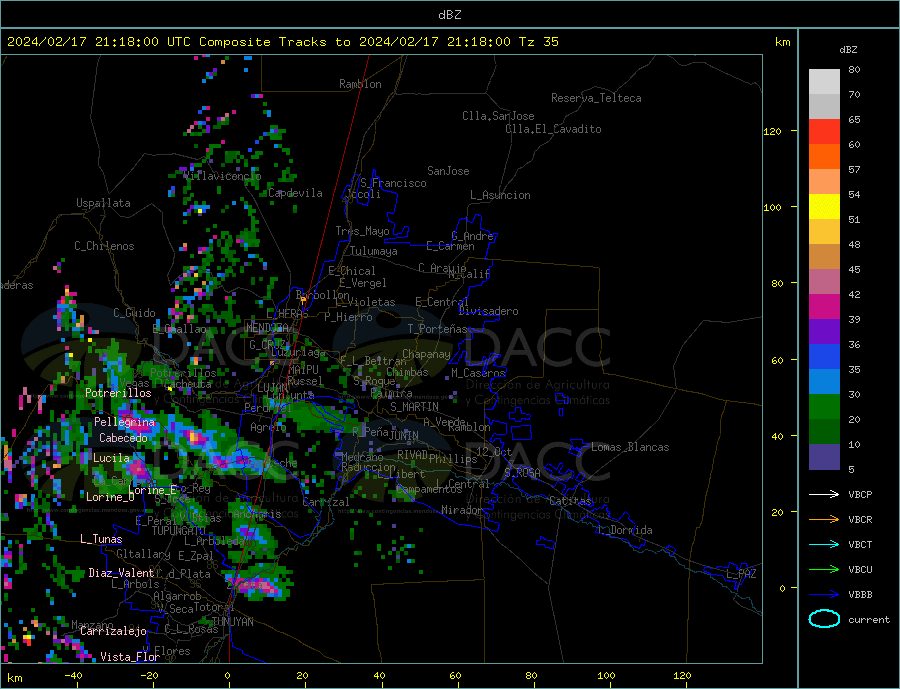Click the Ramblon label near top
Viewport: 900px width, 689px height.
[x=360, y=84]
